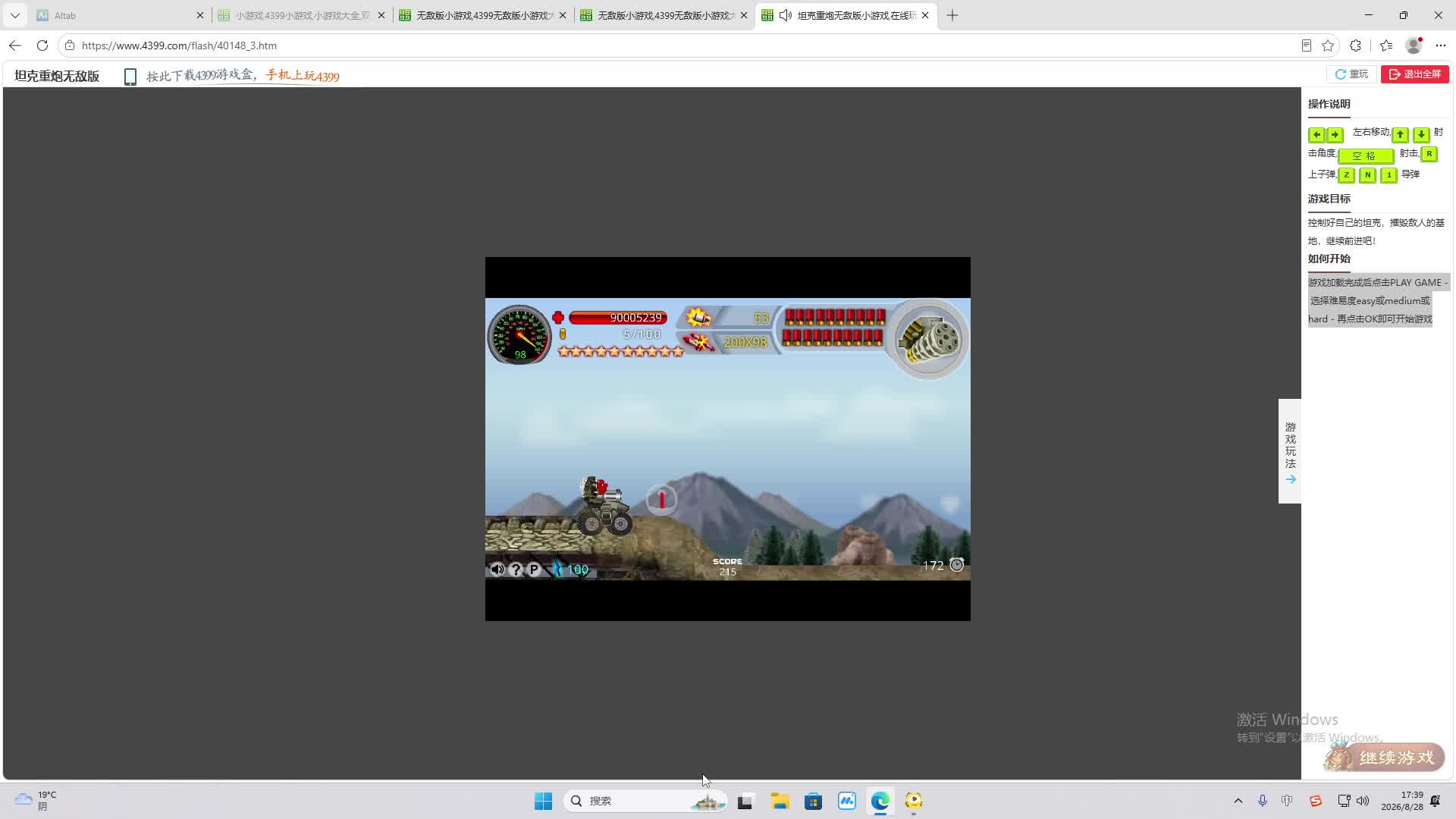Screen dimensions: 1456x819
Task: Open the browser extensions icon
Action: point(1356,45)
